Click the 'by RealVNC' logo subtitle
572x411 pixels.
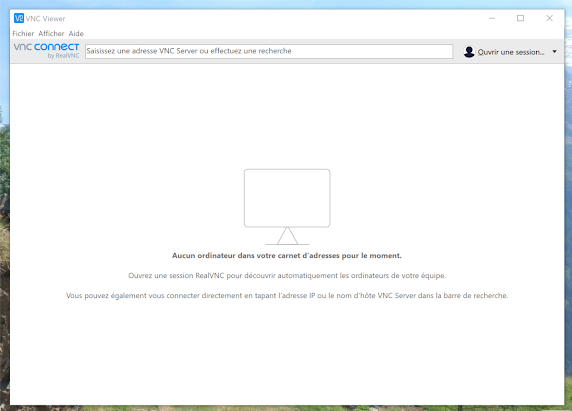click(63, 56)
